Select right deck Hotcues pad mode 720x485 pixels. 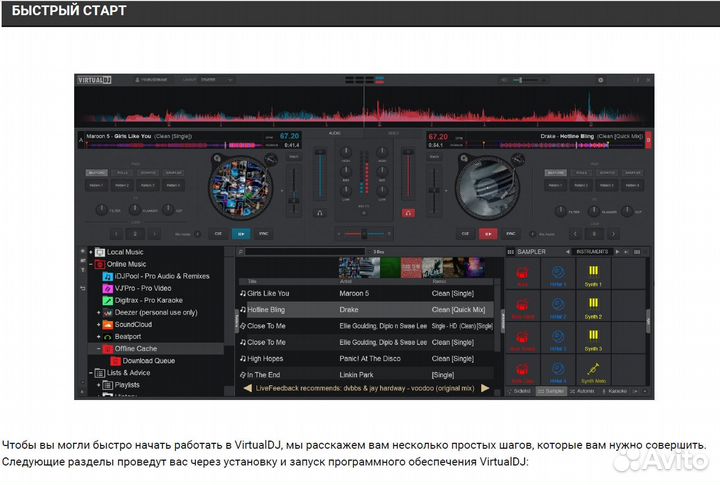[x=556, y=173]
